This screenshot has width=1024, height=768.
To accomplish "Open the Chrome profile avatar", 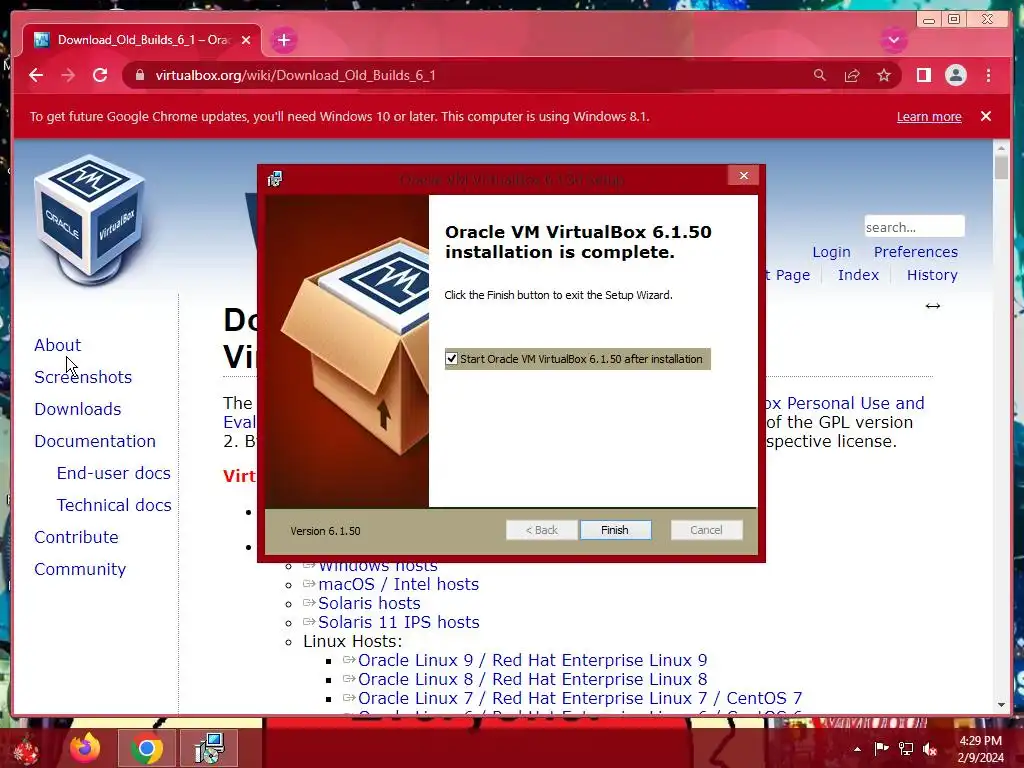I will pos(955,75).
